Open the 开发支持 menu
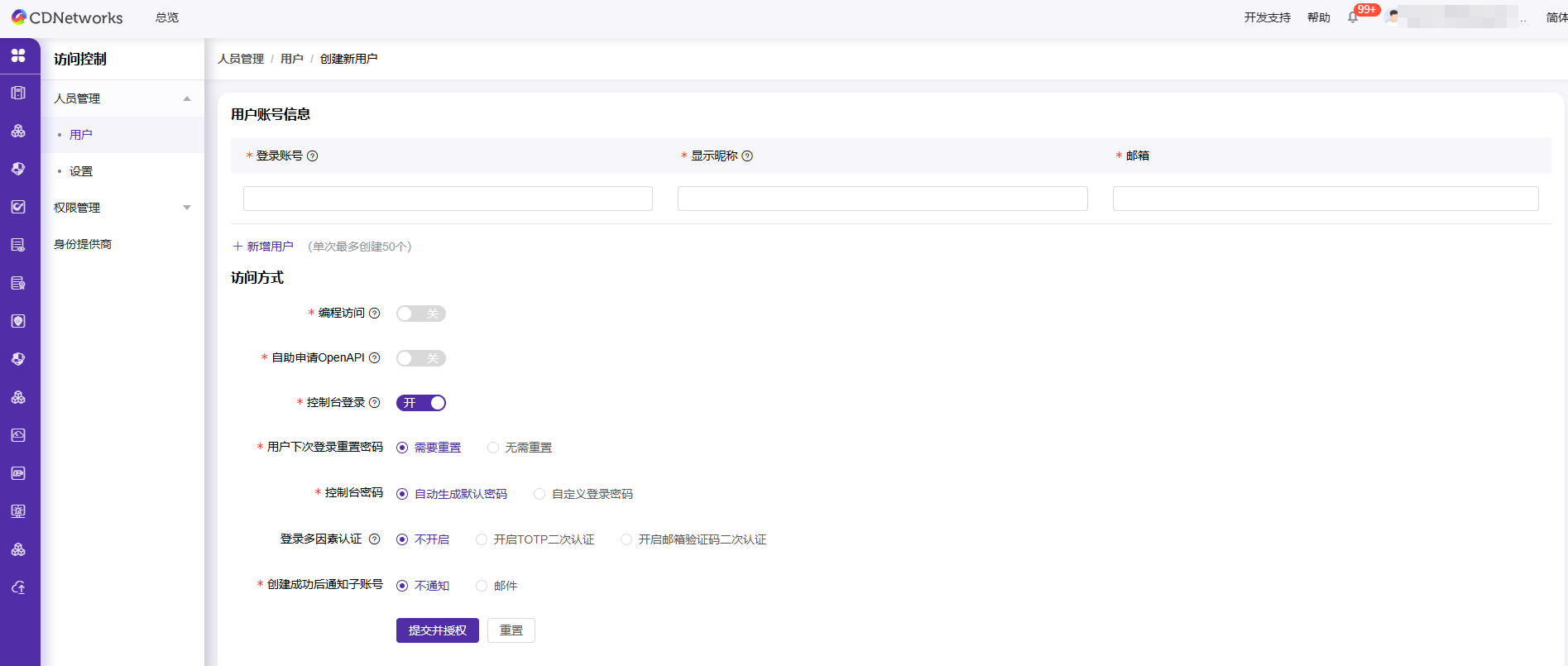This screenshot has height=666, width=1568. [x=1267, y=17]
